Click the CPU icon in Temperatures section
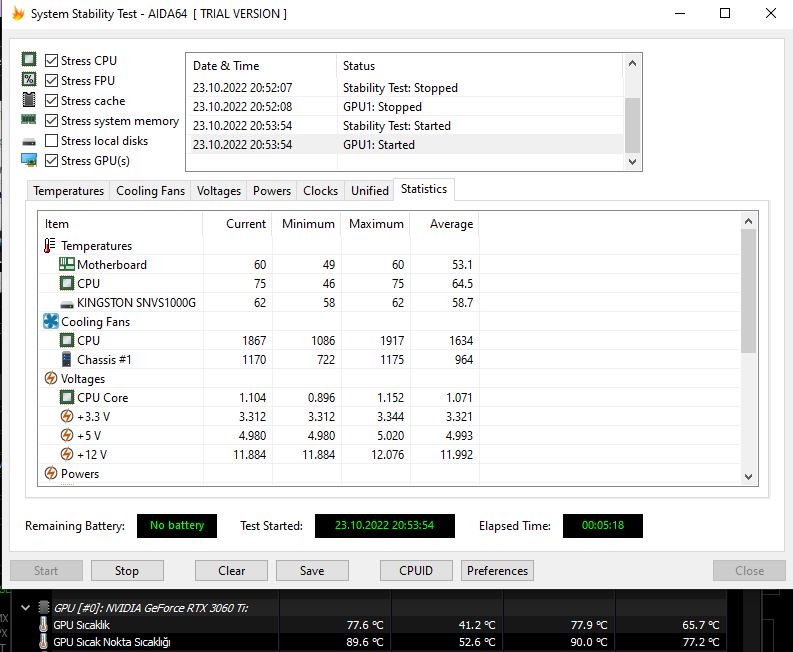Image resolution: width=793 pixels, height=652 pixels. (67, 283)
